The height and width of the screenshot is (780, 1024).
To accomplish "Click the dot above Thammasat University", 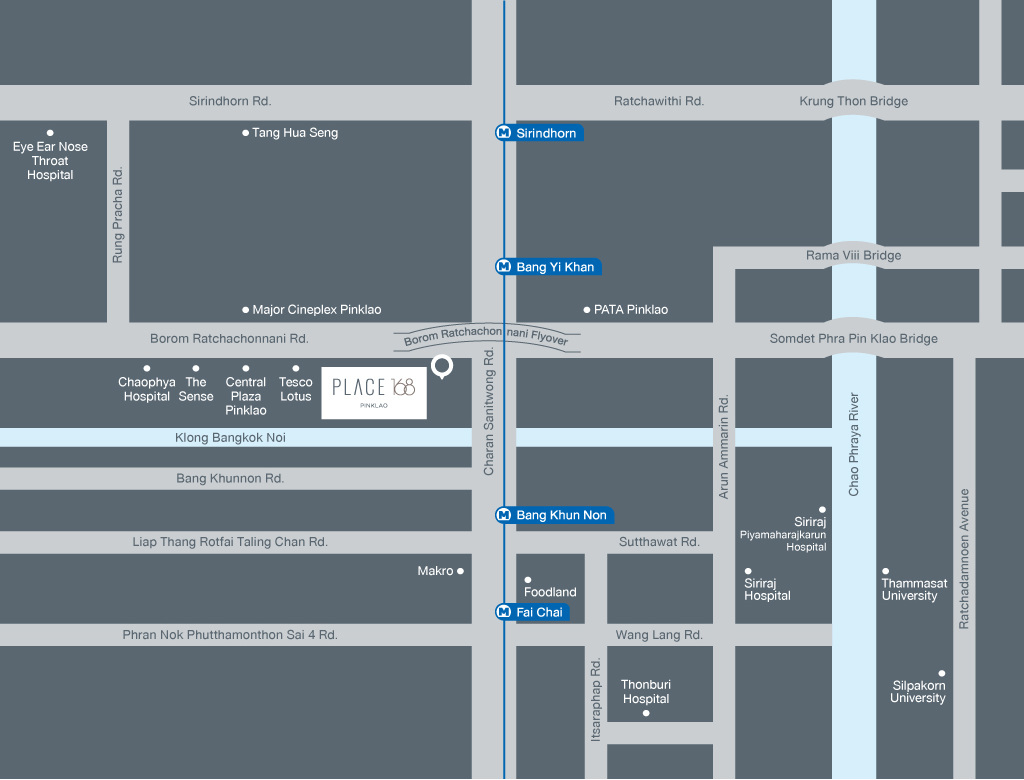I will [885, 571].
